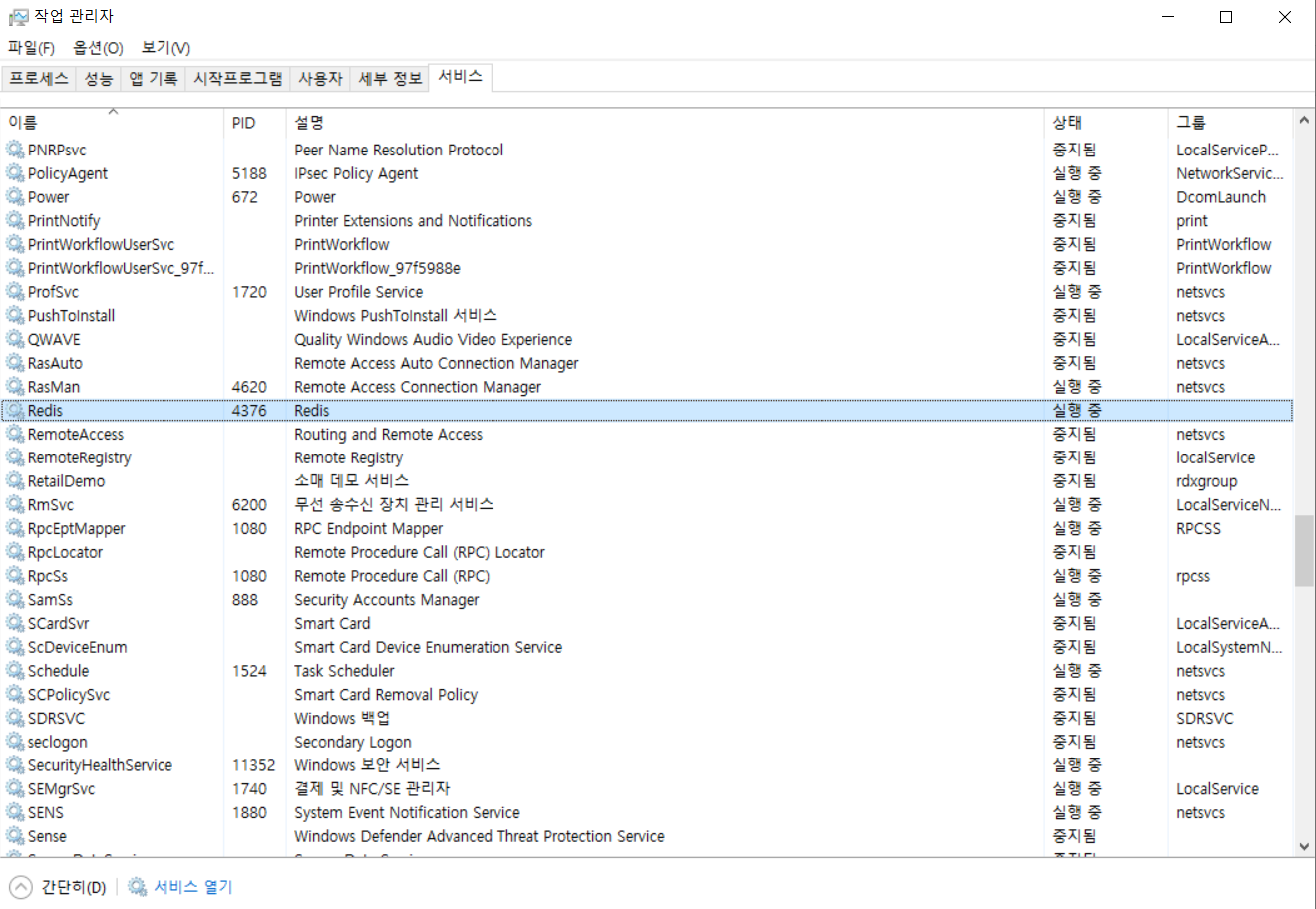Sort by the 이름 column header
The image size is (1316, 909).
pyautogui.click(x=113, y=122)
